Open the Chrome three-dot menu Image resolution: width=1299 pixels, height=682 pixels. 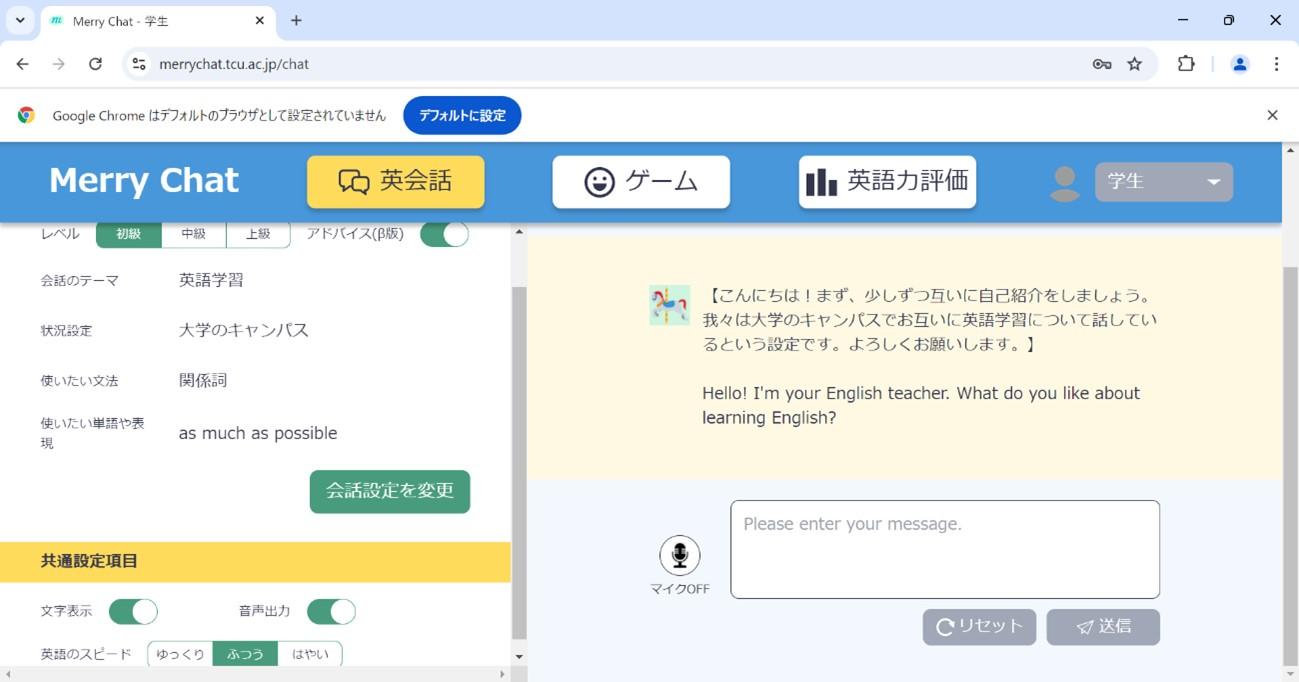point(1276,64)
